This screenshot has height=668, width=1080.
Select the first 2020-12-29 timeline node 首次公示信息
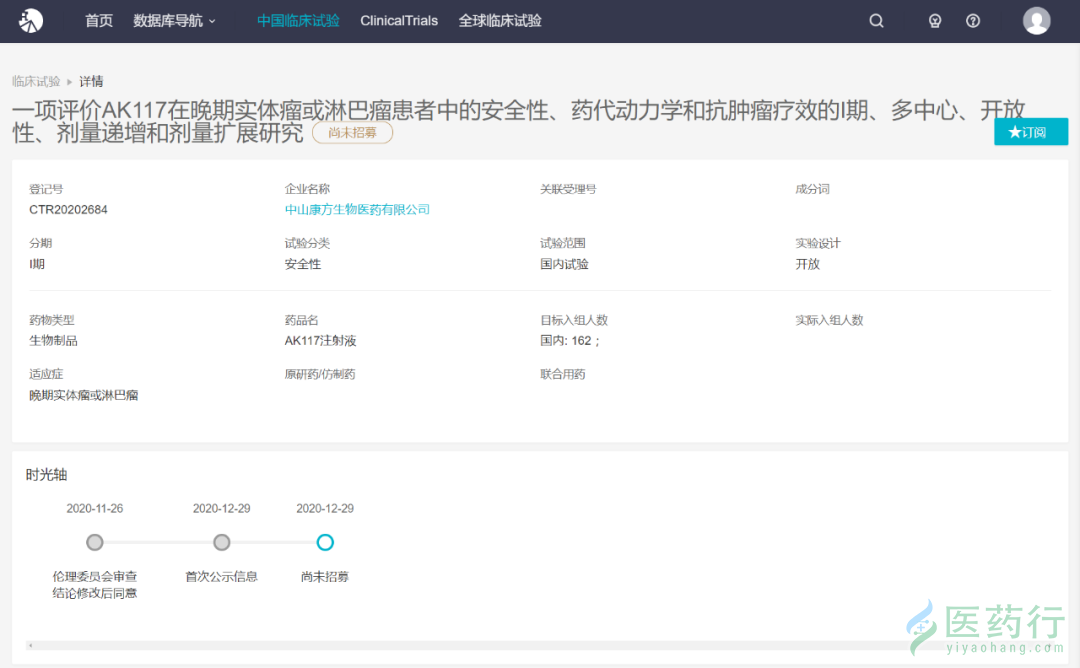pos(221,543)
